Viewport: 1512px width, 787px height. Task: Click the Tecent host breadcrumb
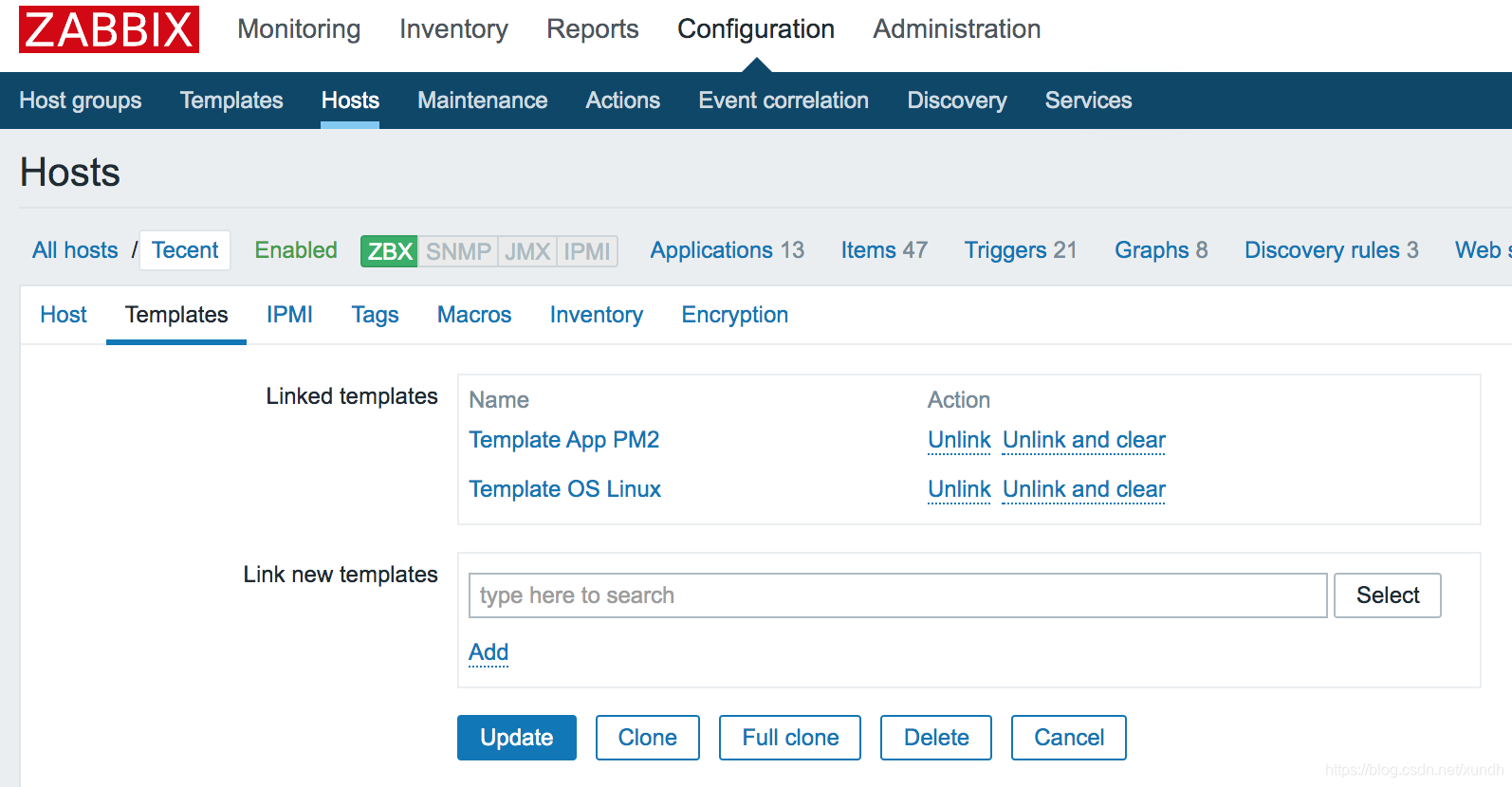[x=185, y=250]
